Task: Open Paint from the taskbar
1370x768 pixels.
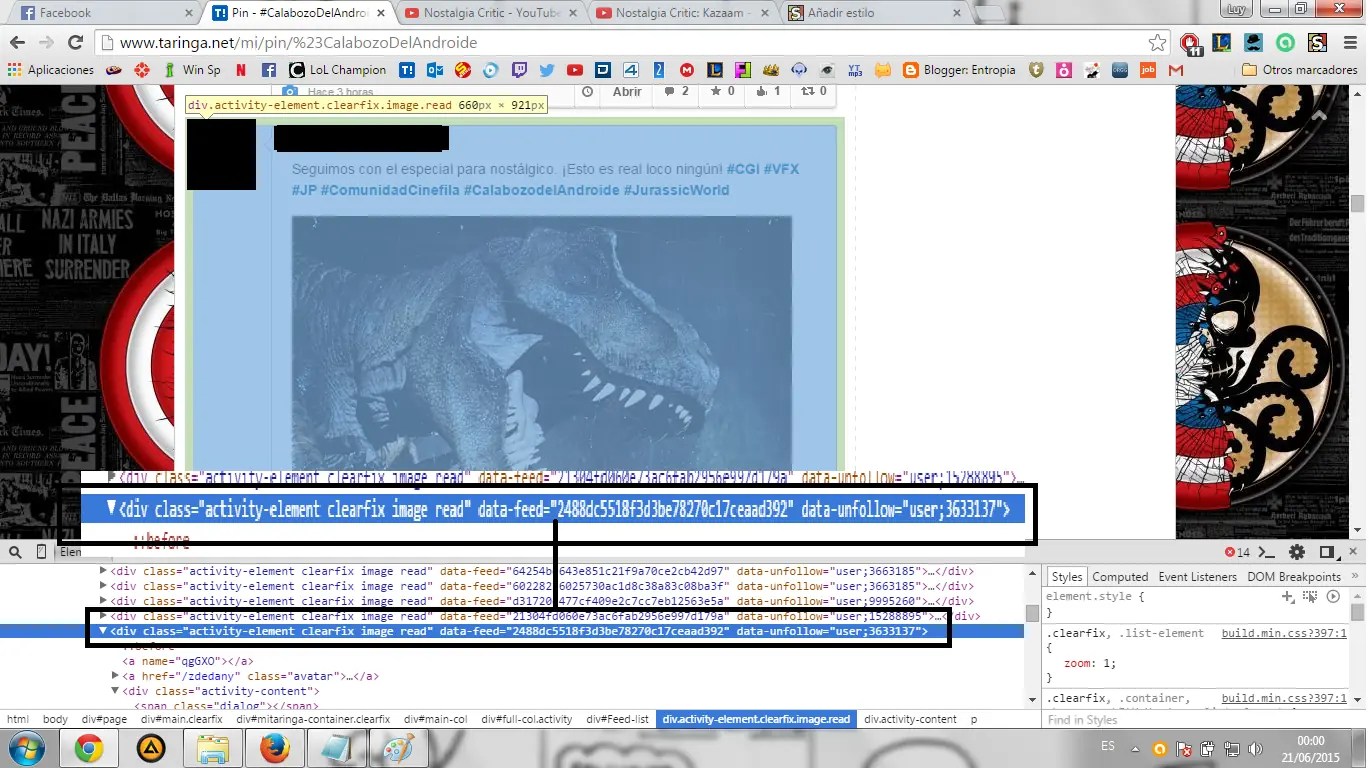Action: 398,748
